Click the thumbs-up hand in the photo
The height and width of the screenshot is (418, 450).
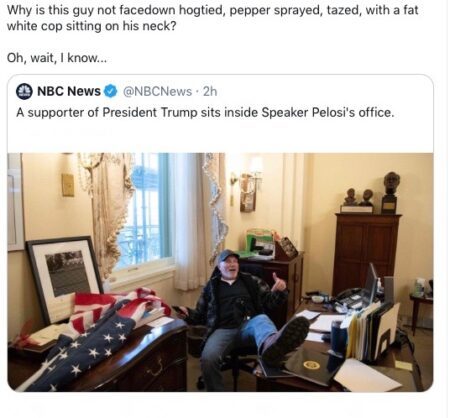(278, 283)
